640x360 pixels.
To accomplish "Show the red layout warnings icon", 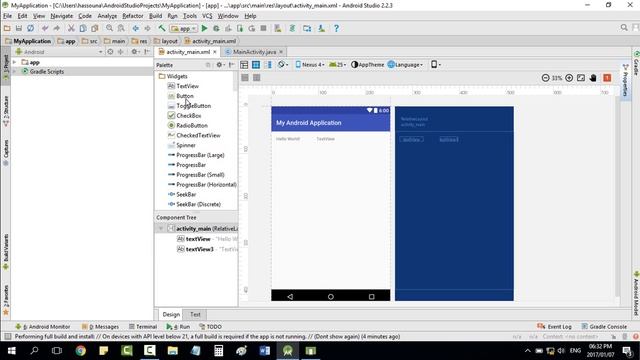I will [607, 78].
